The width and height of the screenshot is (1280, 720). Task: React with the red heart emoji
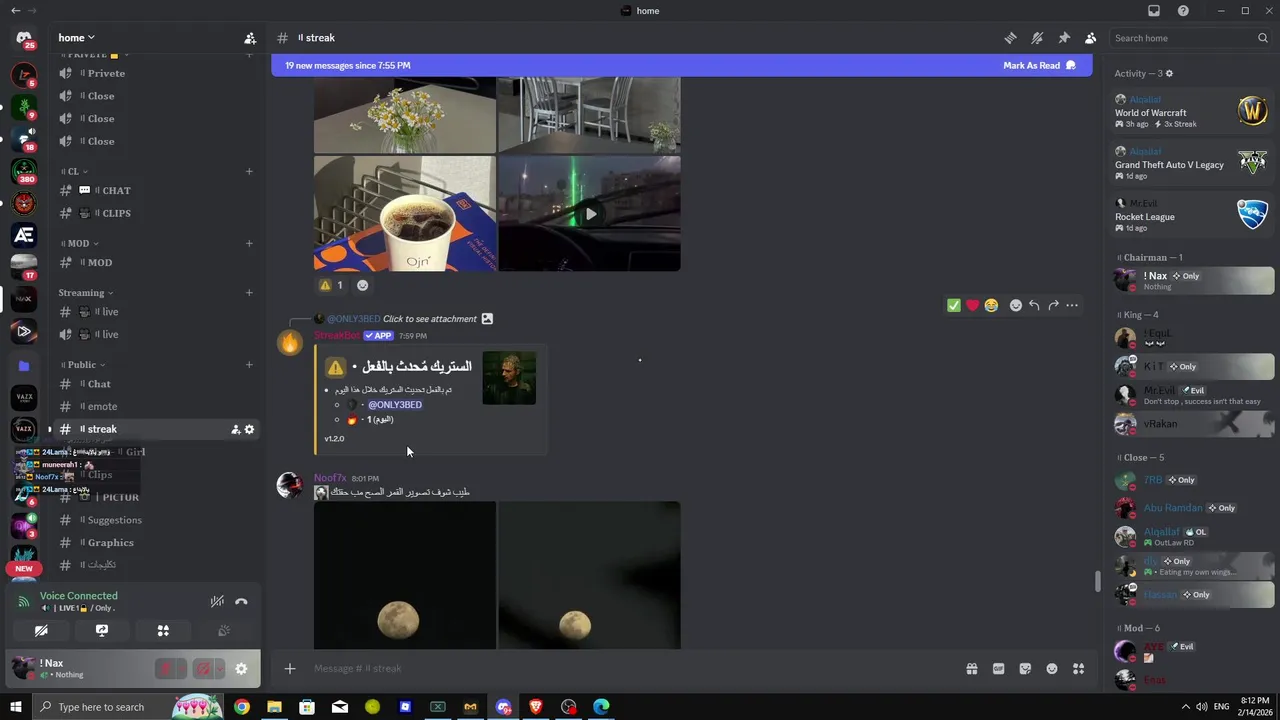pos(972,305)
